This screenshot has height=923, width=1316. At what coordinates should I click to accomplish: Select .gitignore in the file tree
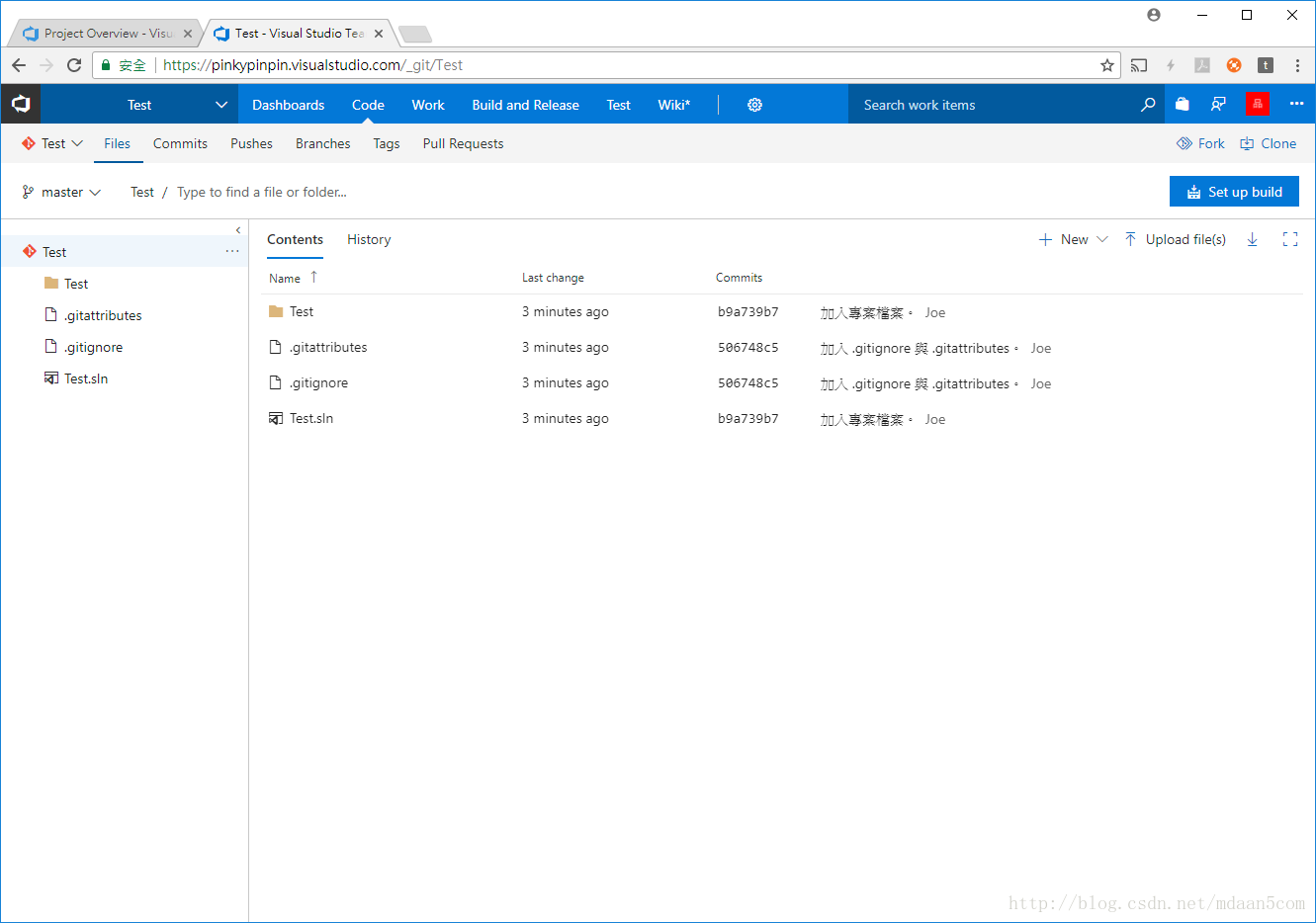click(94, 347)
